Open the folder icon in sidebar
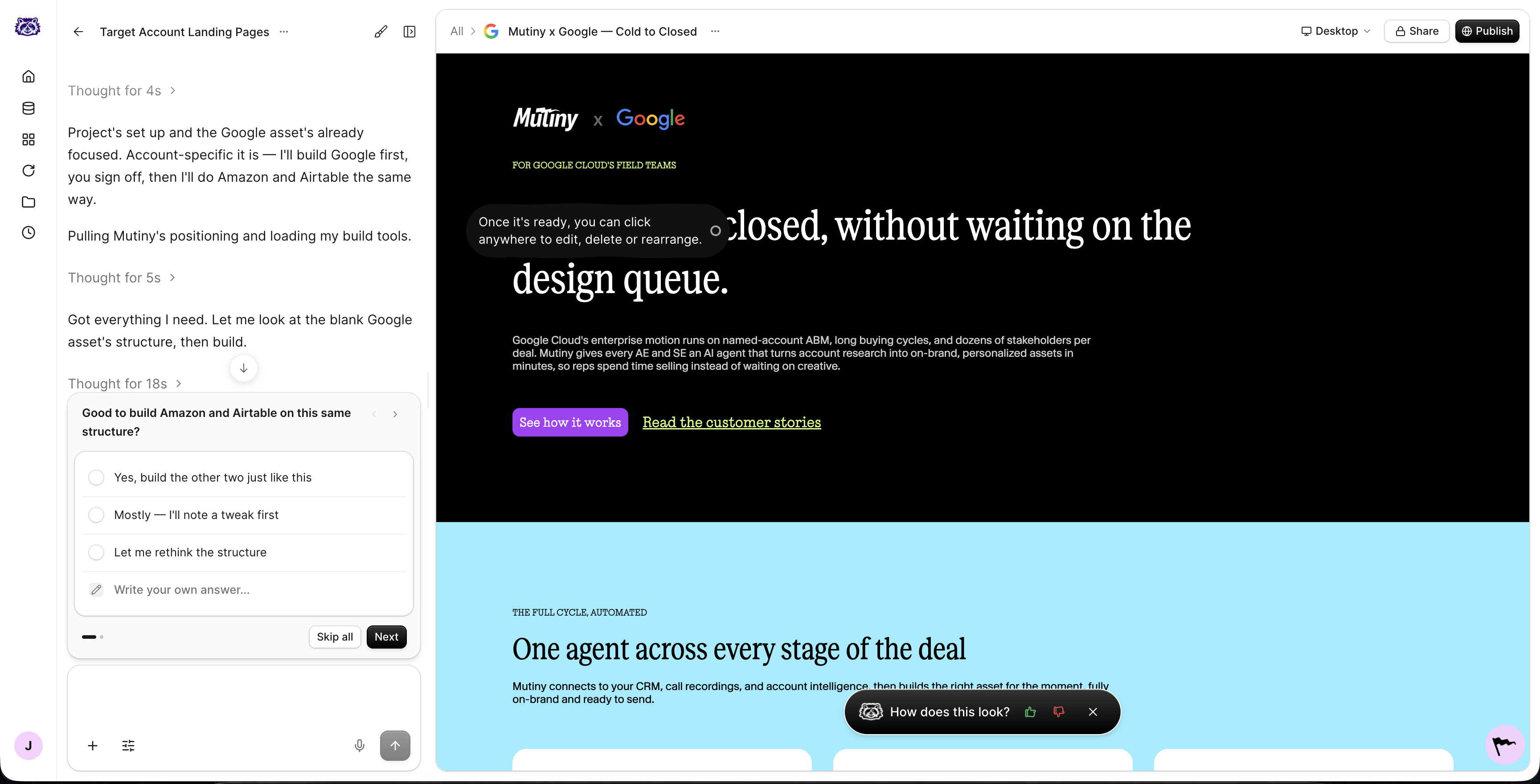Viewport: 1540px width, 784px height. [28, 202]
